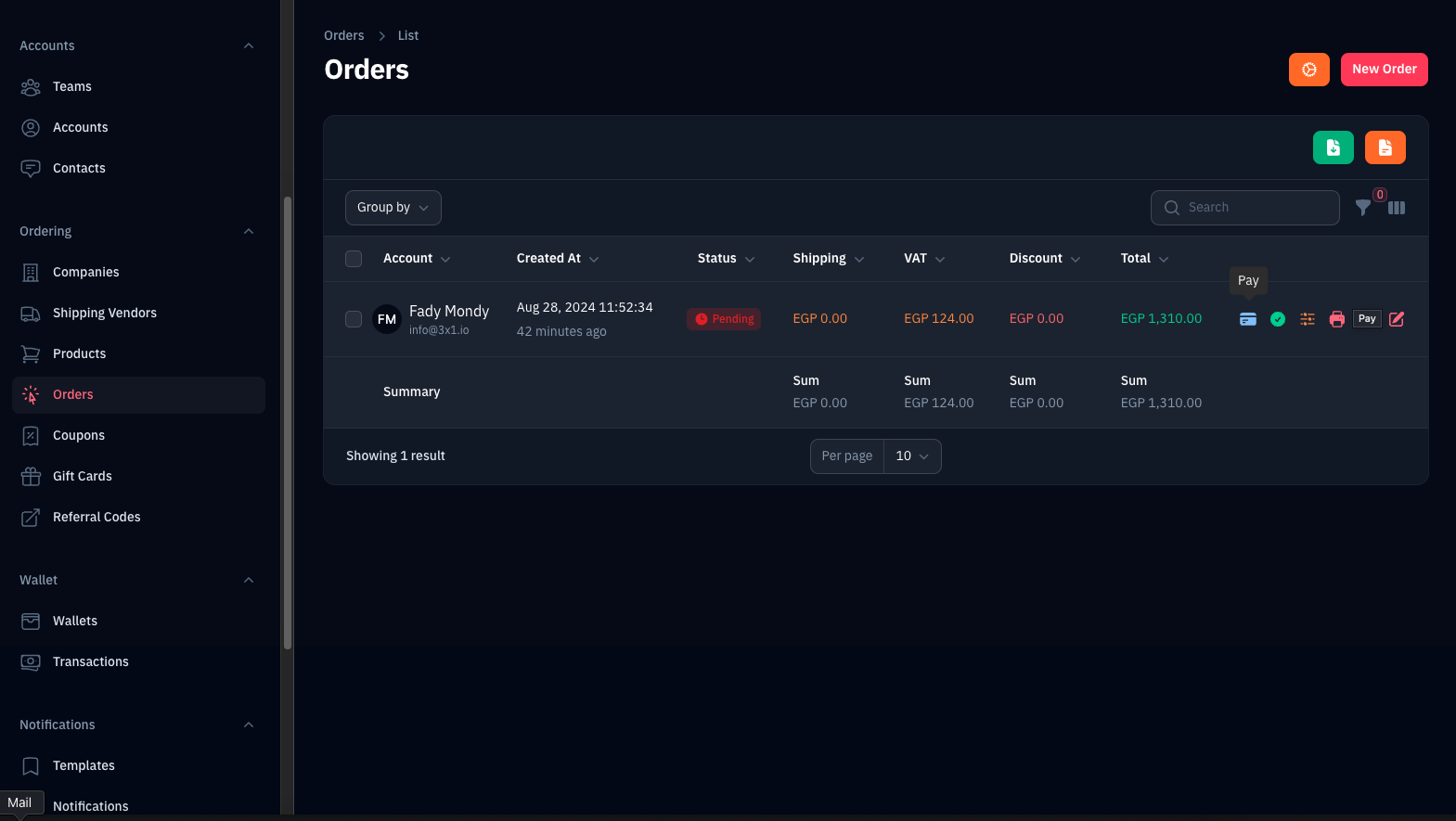This screenshot has width=1456, height=821.
Task: Sort by the Discount column header
Action: 1045,259
